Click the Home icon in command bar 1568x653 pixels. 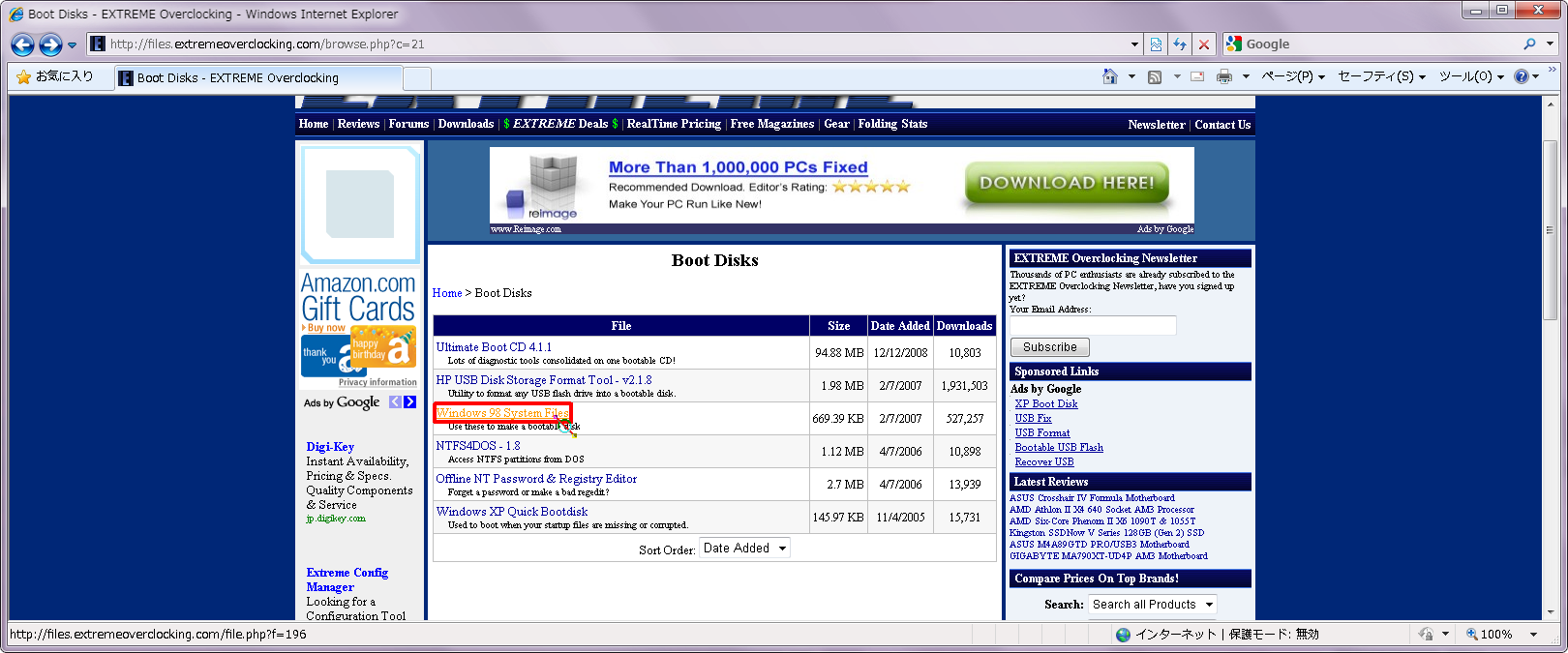[x=1110, y=76]
